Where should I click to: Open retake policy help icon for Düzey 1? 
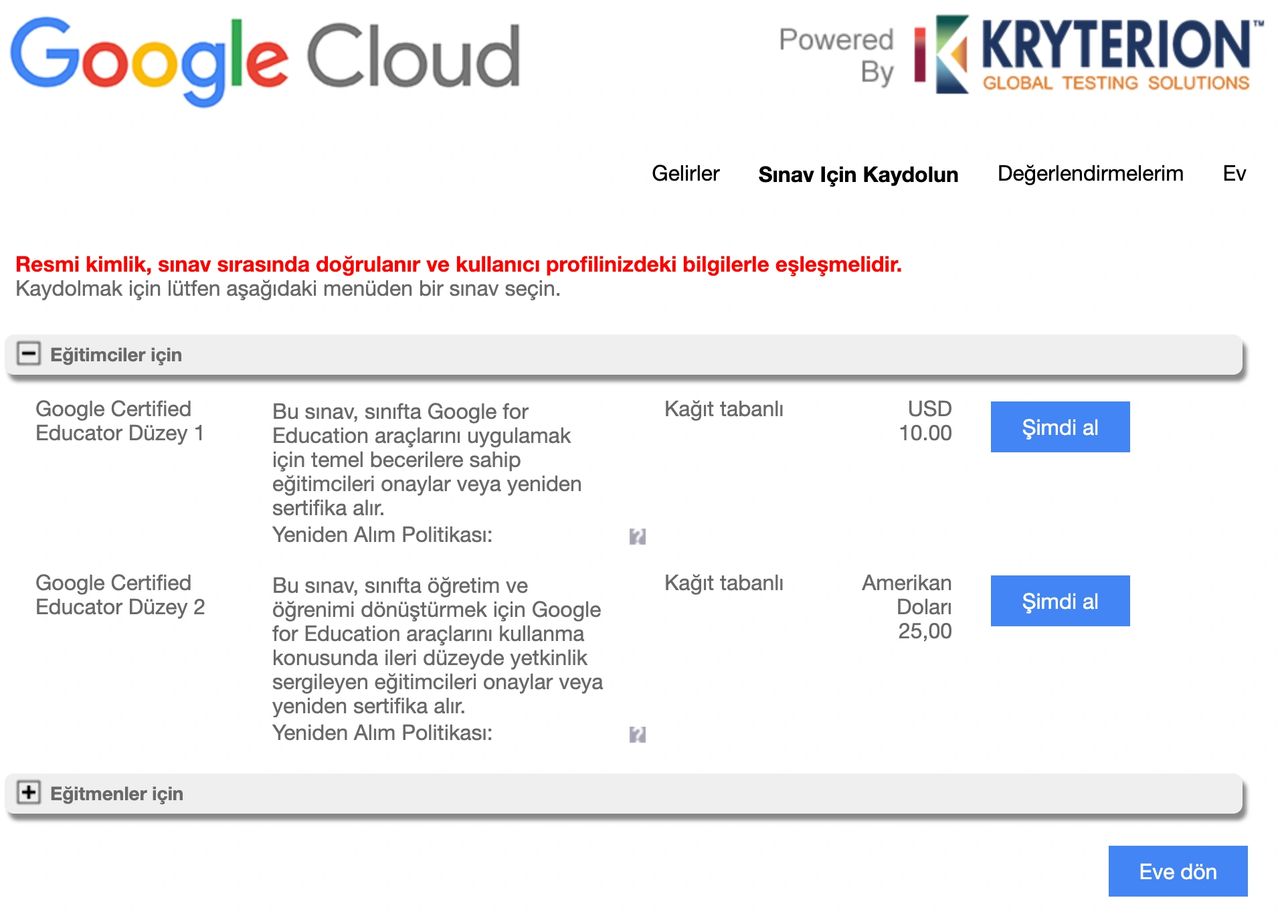[637, 537]
